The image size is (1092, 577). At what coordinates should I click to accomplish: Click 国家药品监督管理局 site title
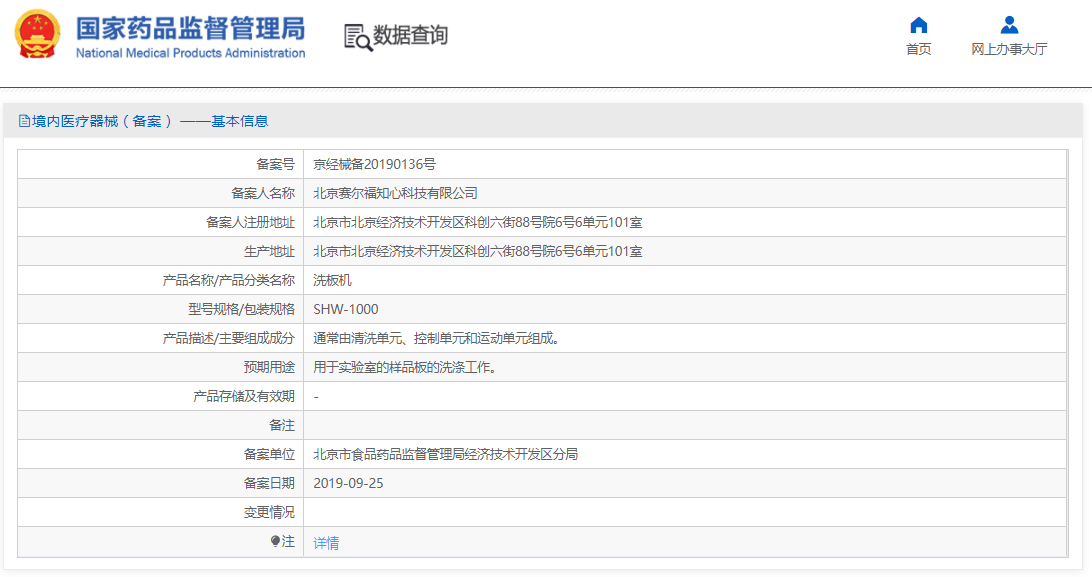[x=190, y=29]
